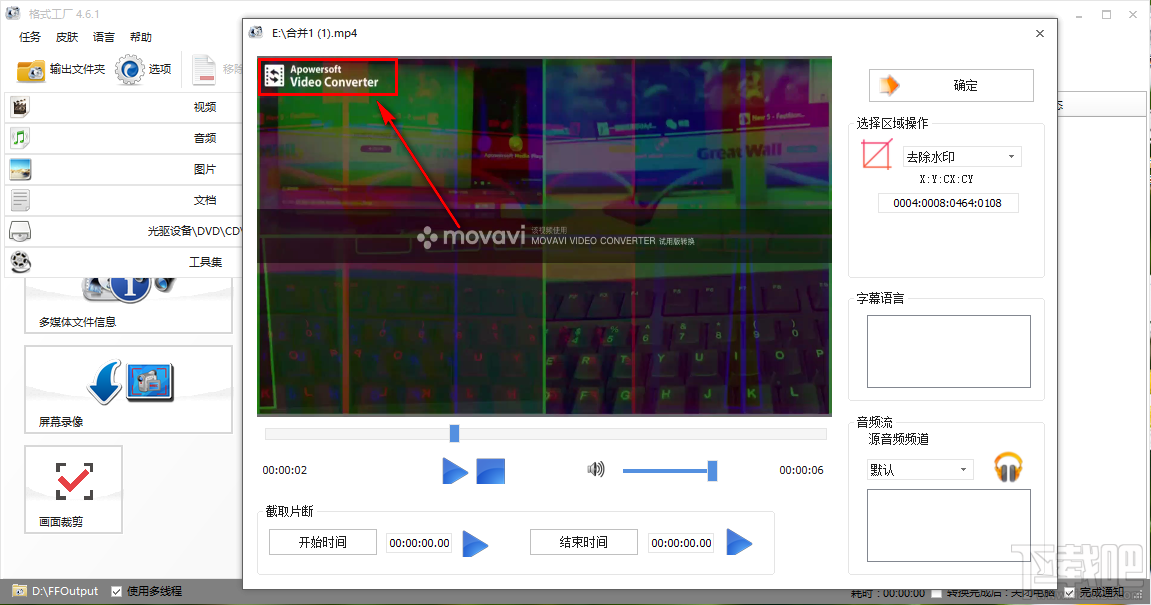This screenshot has height=605, width=1151.
Task: Play from the start time marker
Action: point(475,544)
